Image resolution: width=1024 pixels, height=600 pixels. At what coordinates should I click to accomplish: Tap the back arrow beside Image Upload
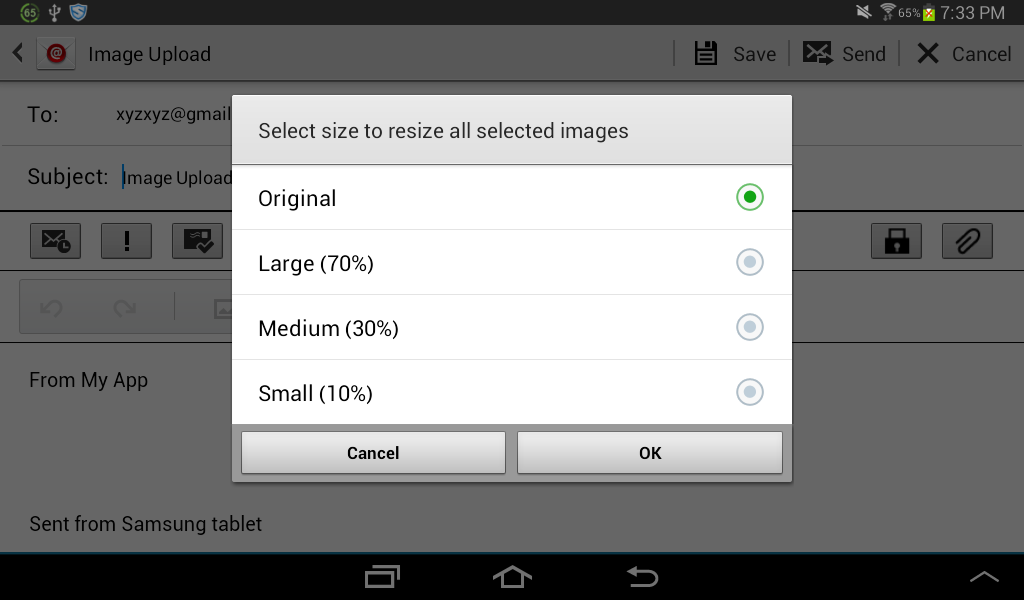click(18, 54)
